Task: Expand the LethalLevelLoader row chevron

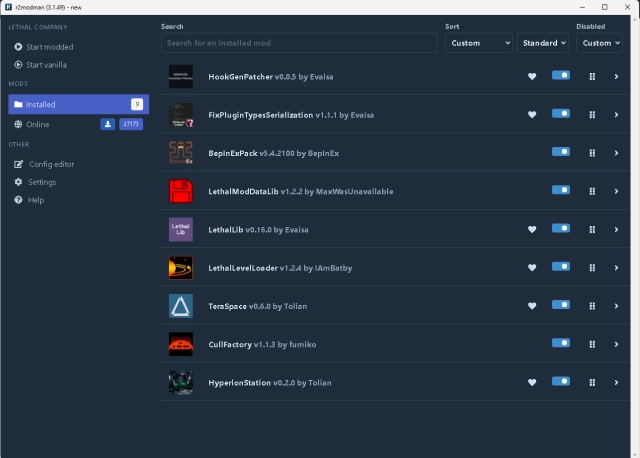Action: click(616, 268)
